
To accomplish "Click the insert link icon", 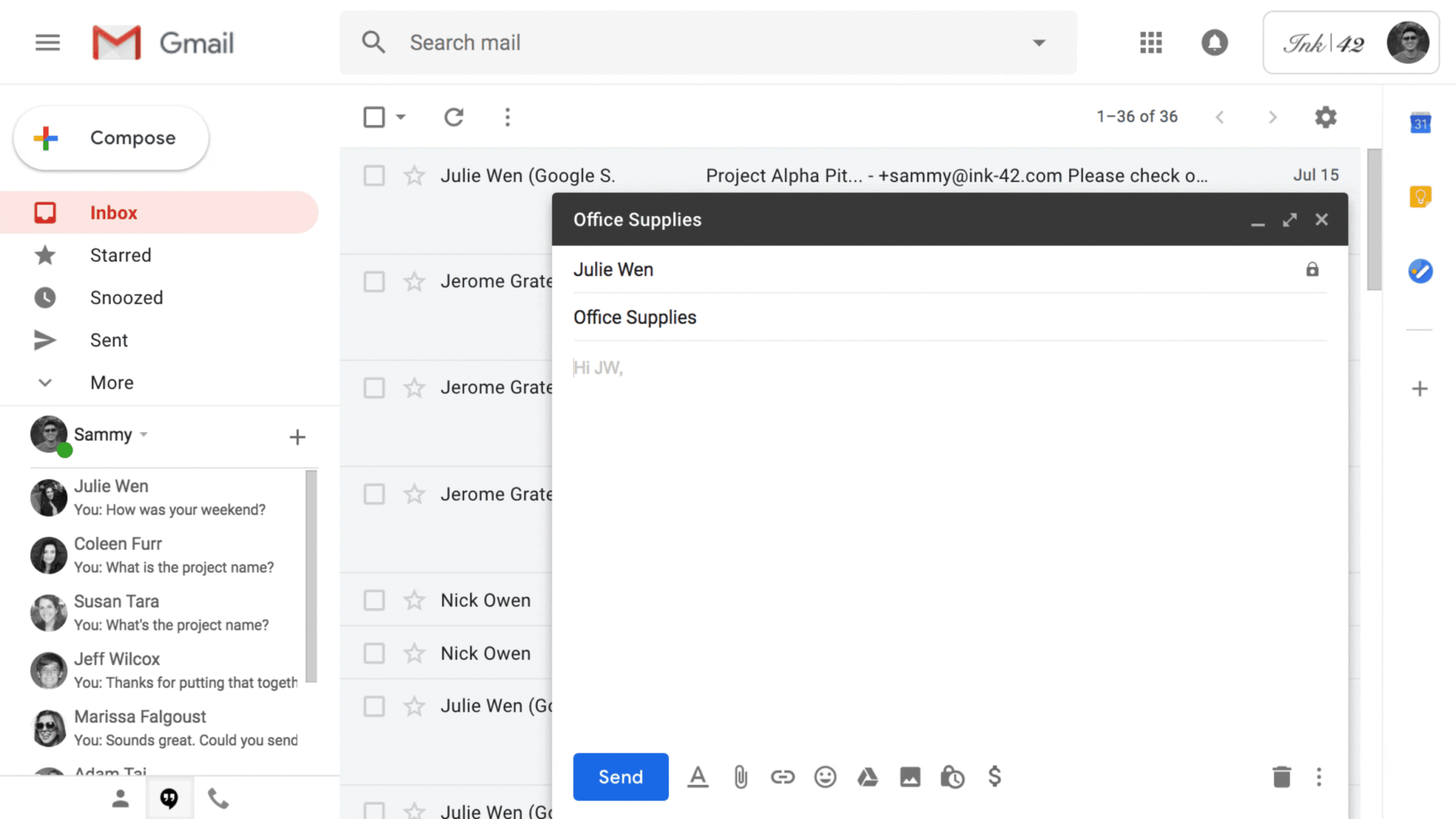I will click(x=782, y=777).
